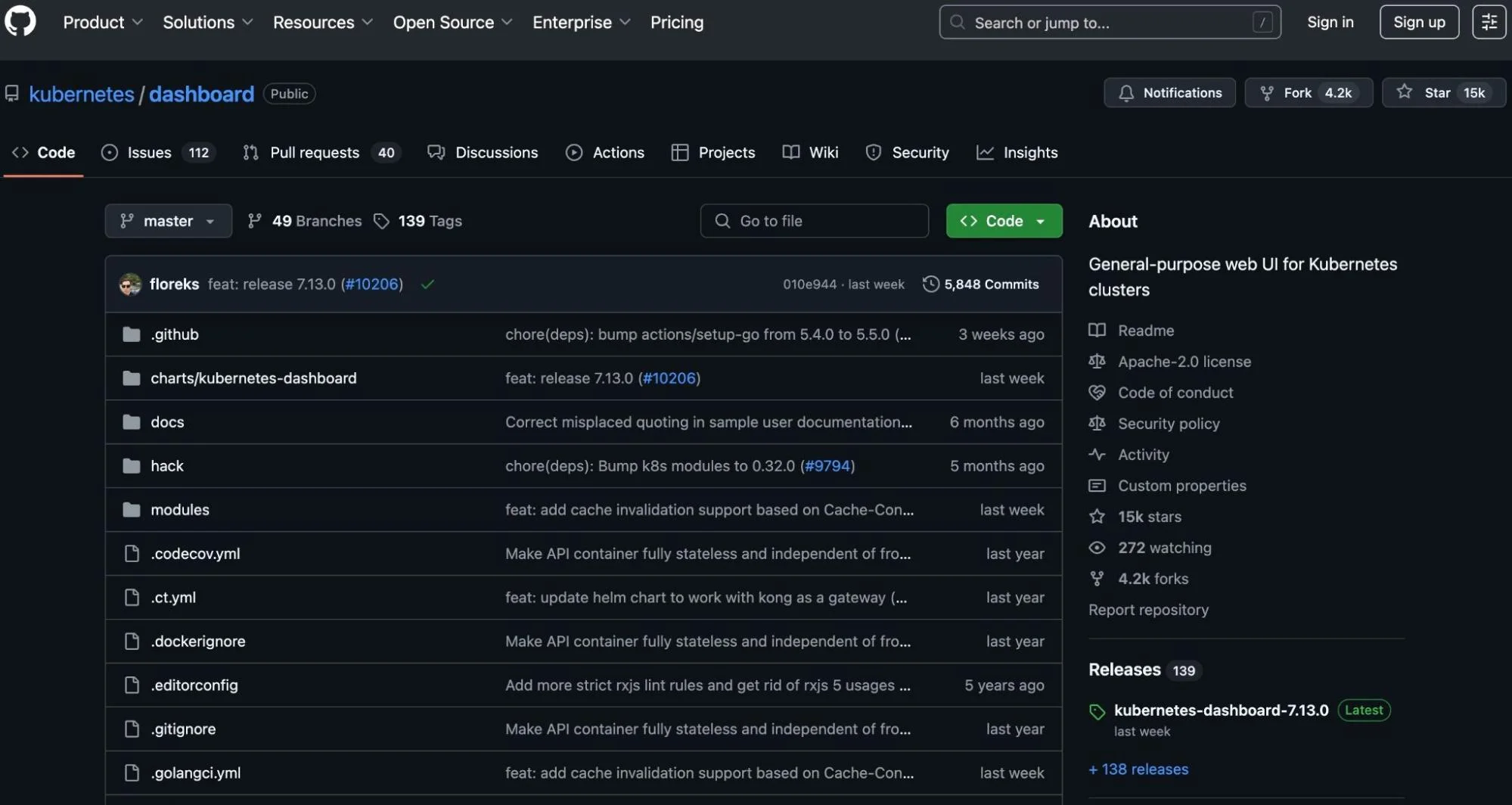View the 139 Tags link

(418, 221)
